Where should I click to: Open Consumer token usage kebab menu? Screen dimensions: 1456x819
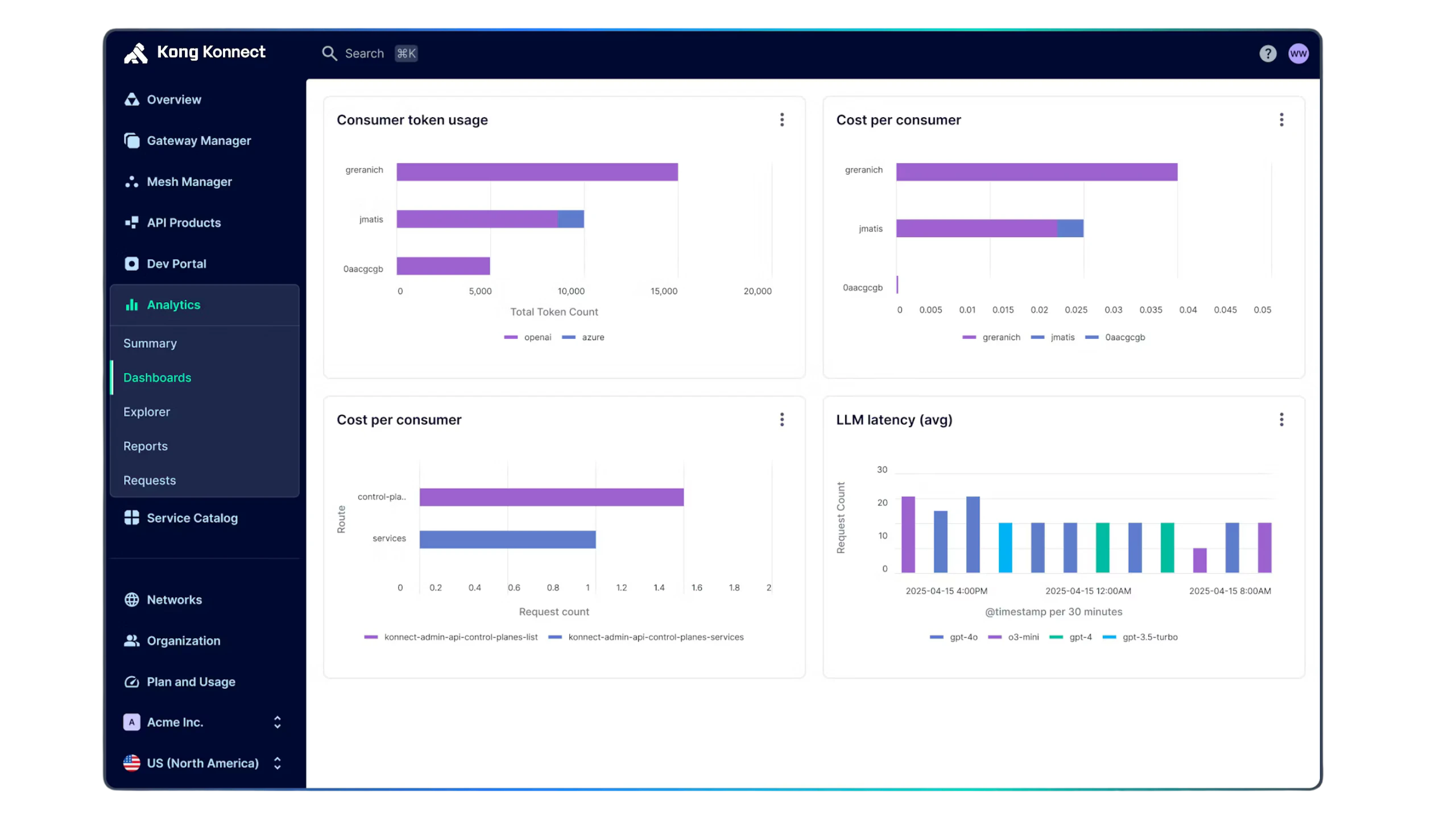(782, 119)
